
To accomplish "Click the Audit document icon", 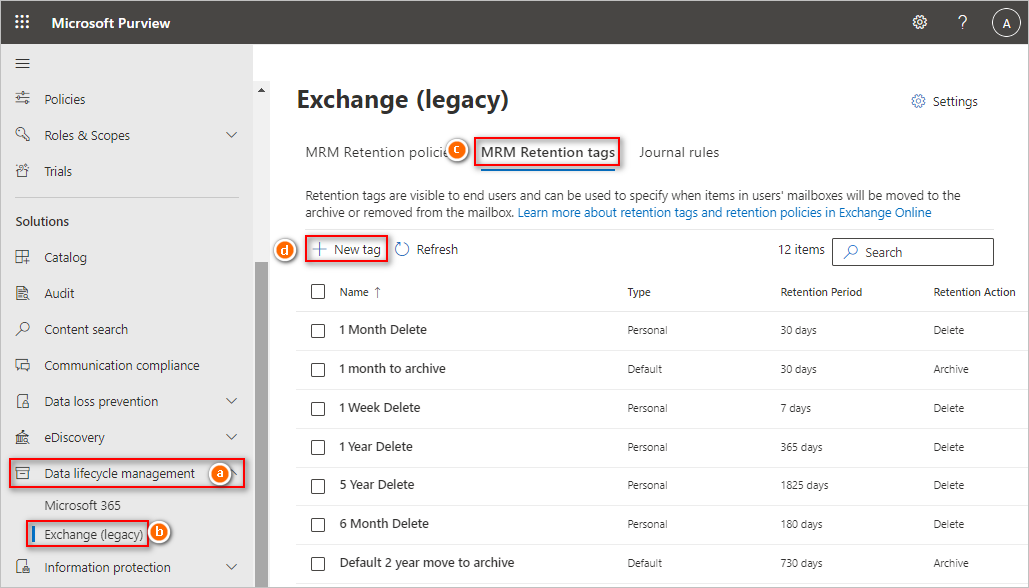I will (23, 293).
